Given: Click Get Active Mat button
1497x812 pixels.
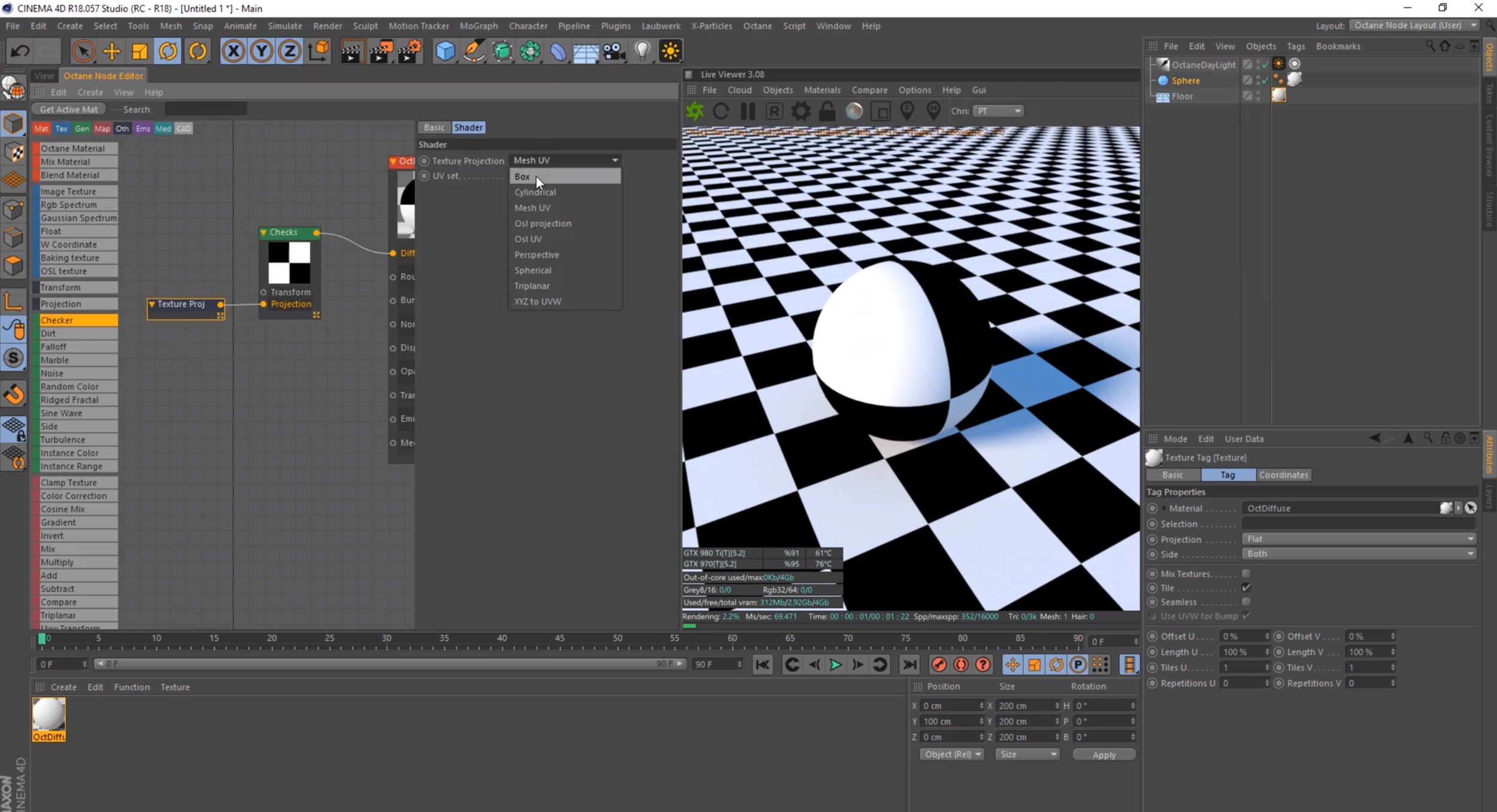Looking at the screenshot, I should [x=69, y=110].
